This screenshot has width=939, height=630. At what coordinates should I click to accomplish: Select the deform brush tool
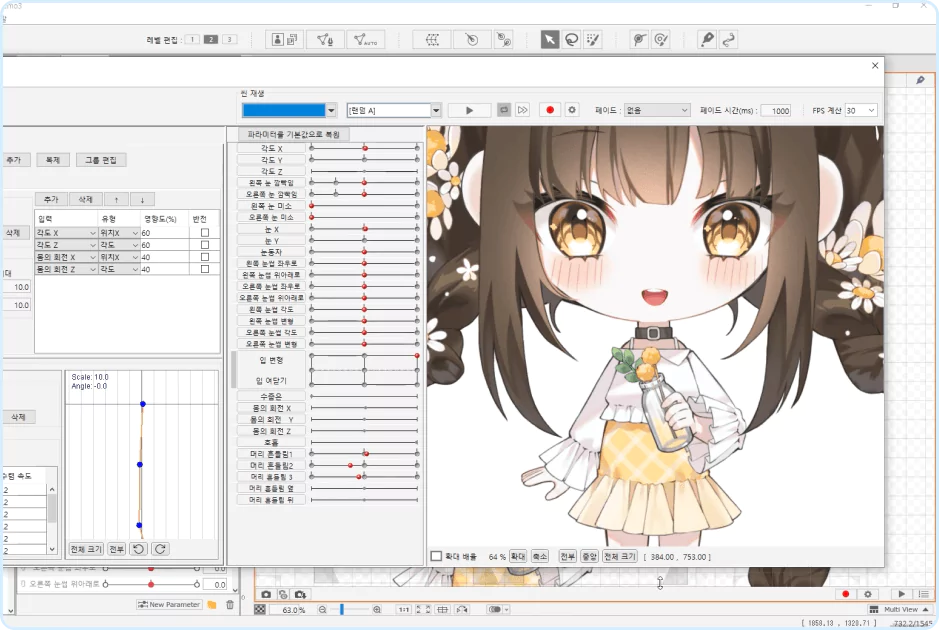(x=707, y=40)
